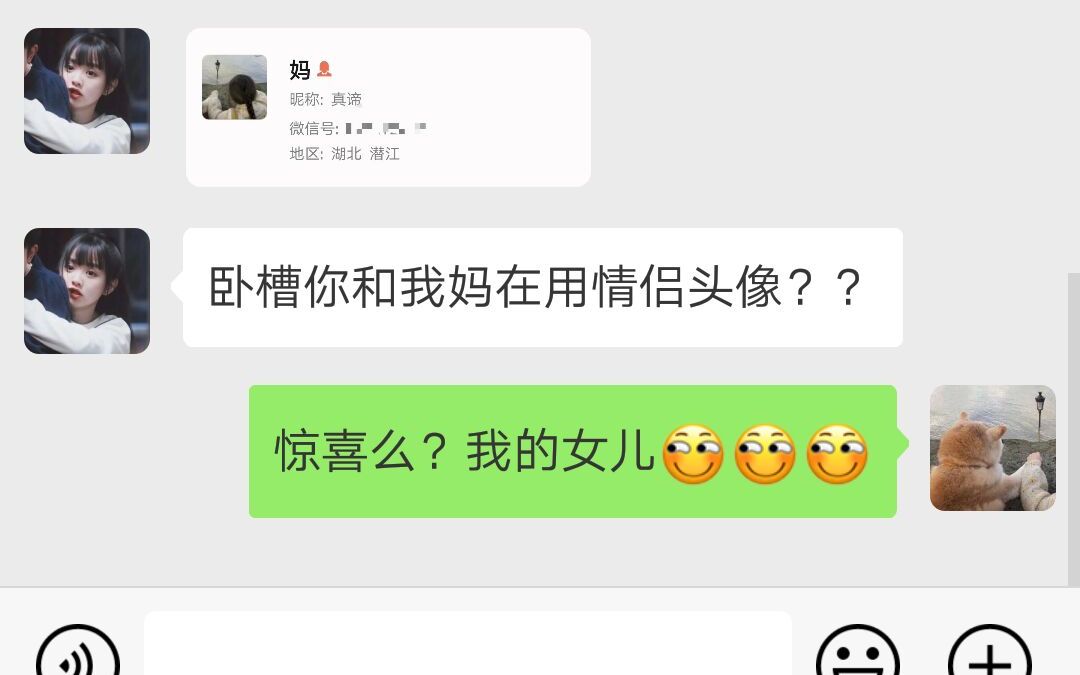Click the last smirking emoji in reply

tap(837, 453)
